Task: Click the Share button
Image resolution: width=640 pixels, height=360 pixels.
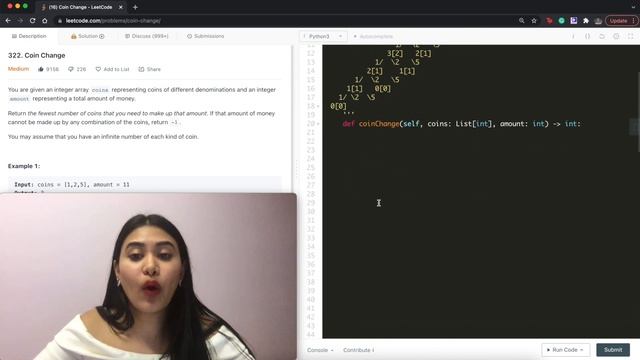Action: point(149,69)
